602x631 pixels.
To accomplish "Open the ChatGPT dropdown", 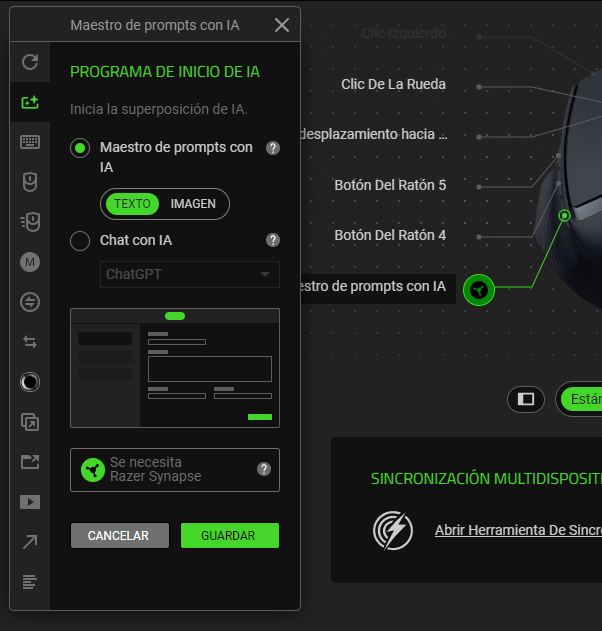I will pos(190,274).
